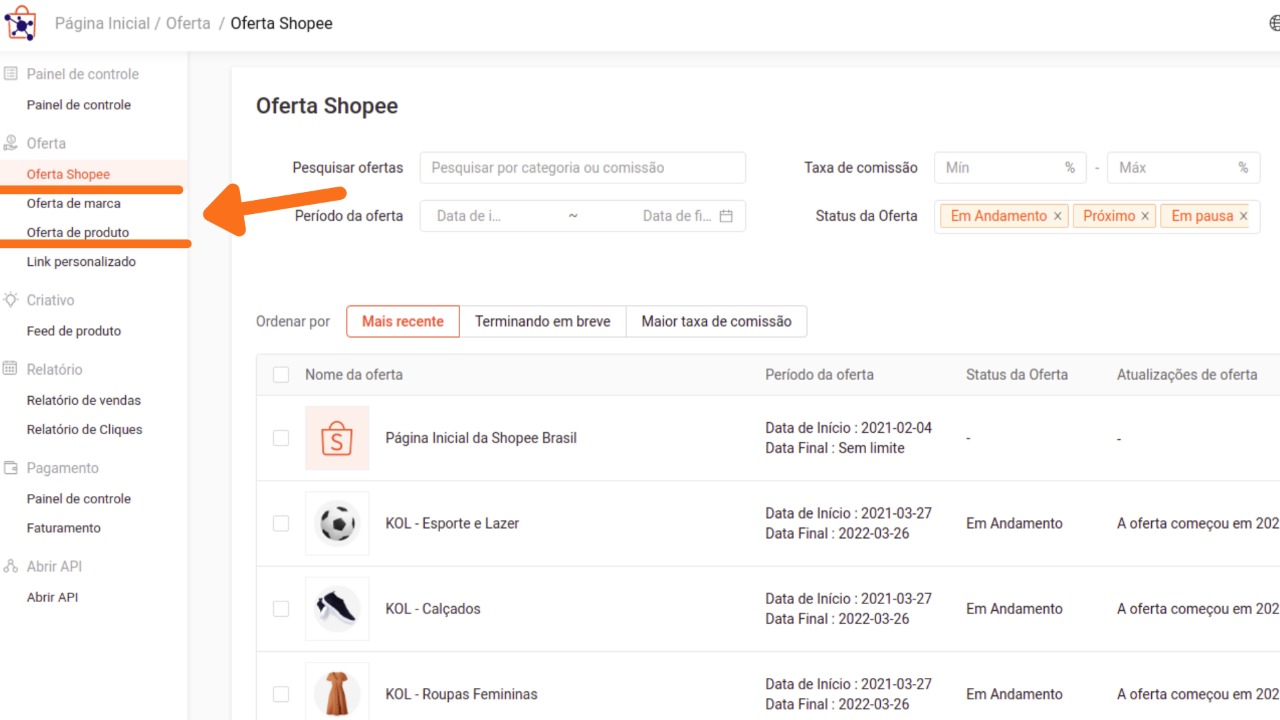This screenshot has height=720, width=1280.
Task: Open Faturamento page
Action: click(64, 528)
